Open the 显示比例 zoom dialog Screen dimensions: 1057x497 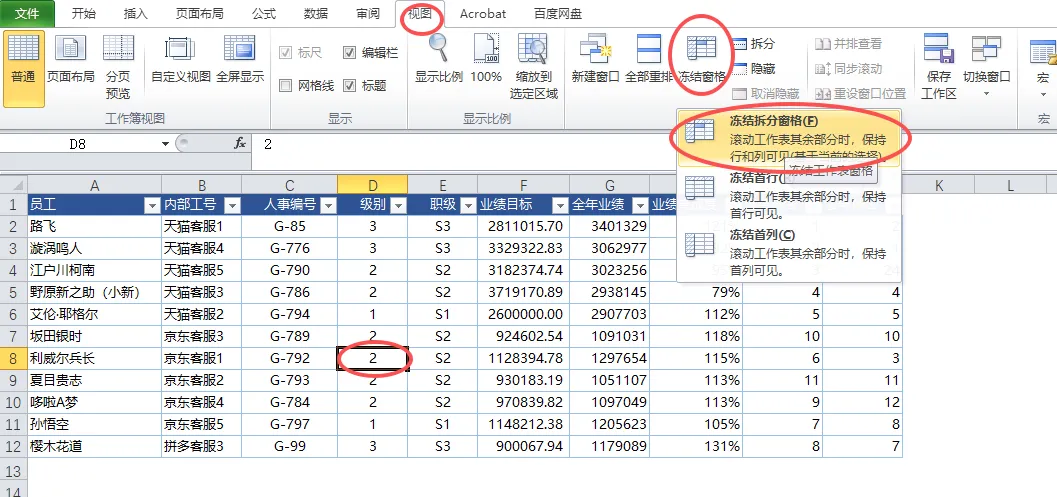click(x=439, y=61)
